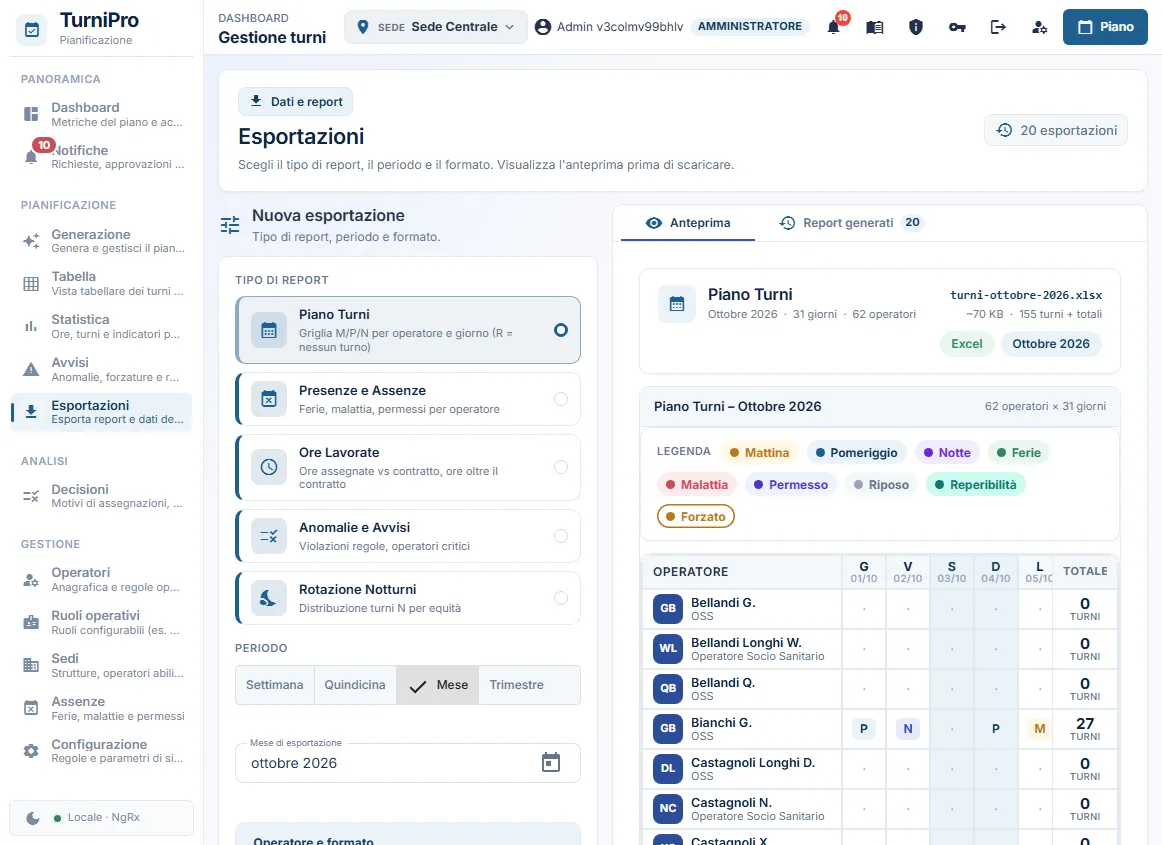Select Ore Lavorate report type
This screenshot has height=845, width=1162.
pos(408,467)
